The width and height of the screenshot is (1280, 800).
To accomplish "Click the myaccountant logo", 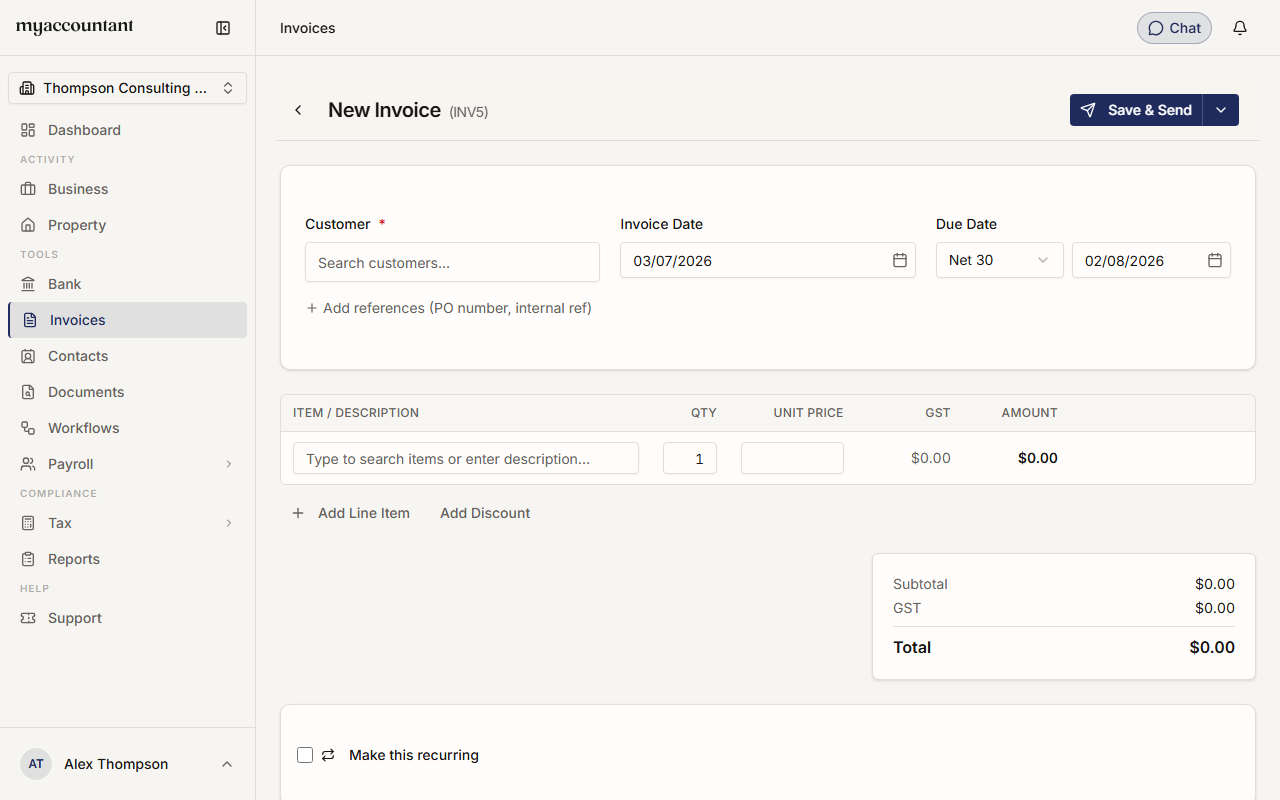I will coord(75,27).
